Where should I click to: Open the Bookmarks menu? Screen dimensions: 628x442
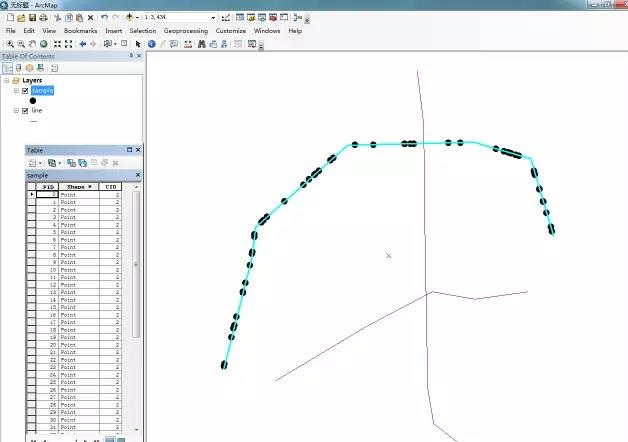coord(80,31)
